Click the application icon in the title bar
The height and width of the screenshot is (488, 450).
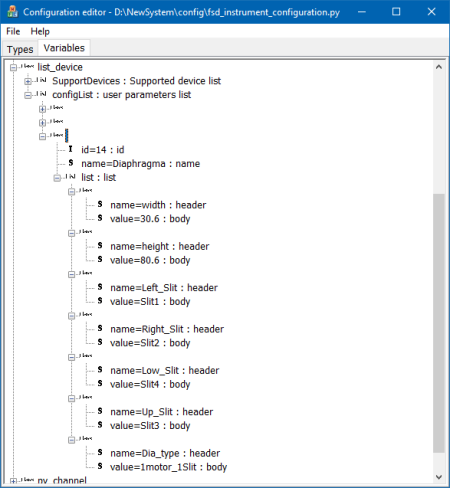pos(12,12)
